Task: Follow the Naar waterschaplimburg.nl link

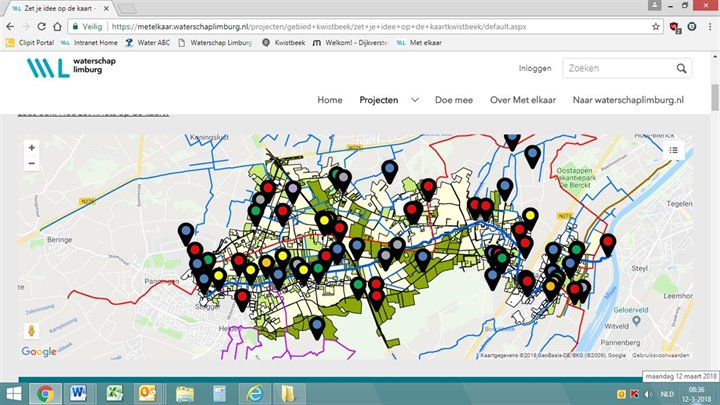Action: (628, 101)
